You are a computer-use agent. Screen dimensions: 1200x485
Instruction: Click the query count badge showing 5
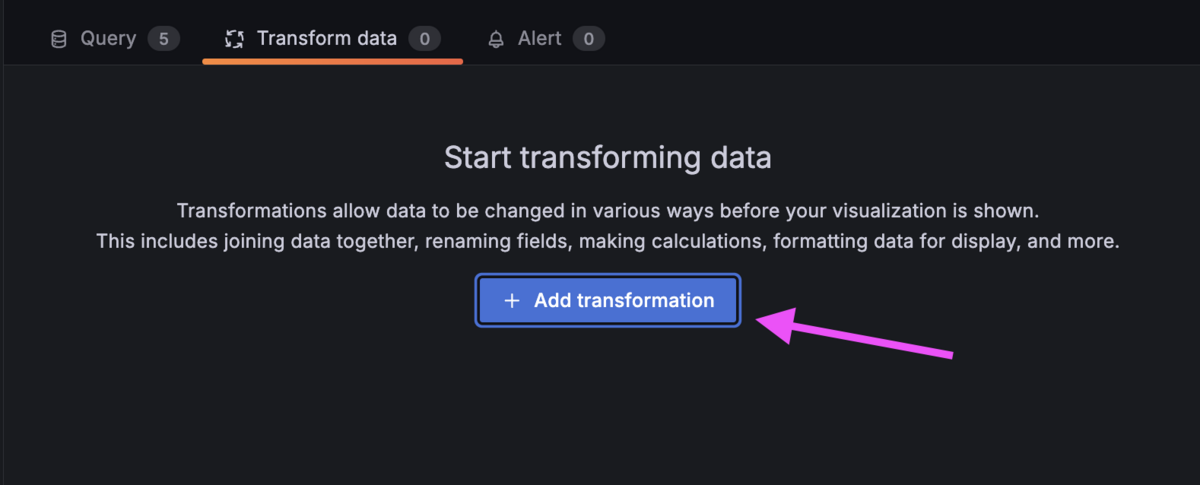click(x=164, y=39)
